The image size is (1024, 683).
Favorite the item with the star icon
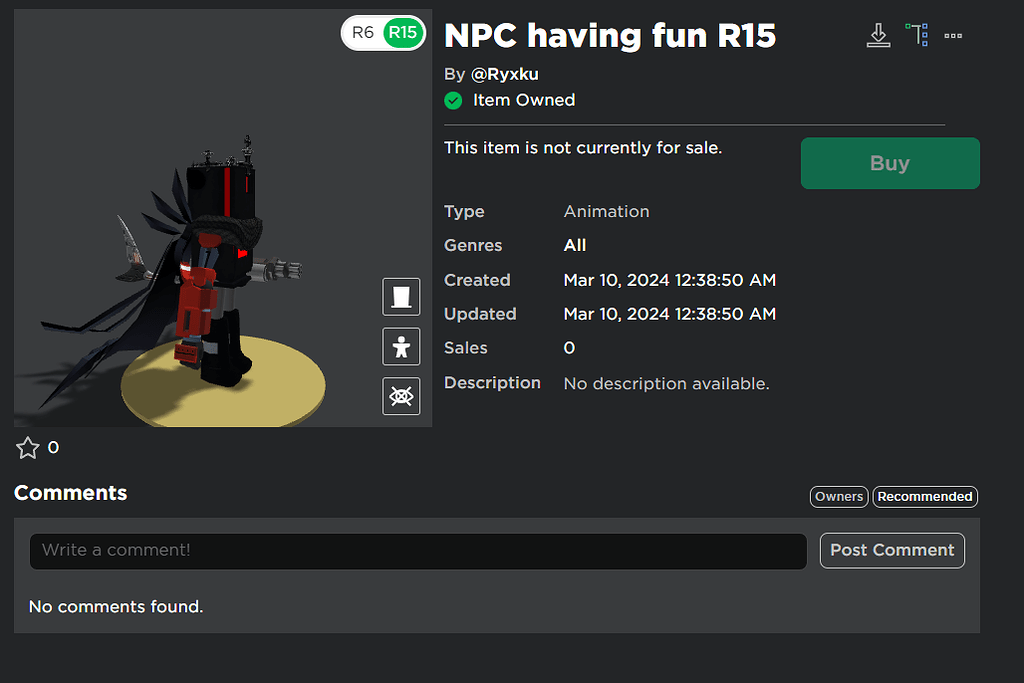click(x=28, y=448)
